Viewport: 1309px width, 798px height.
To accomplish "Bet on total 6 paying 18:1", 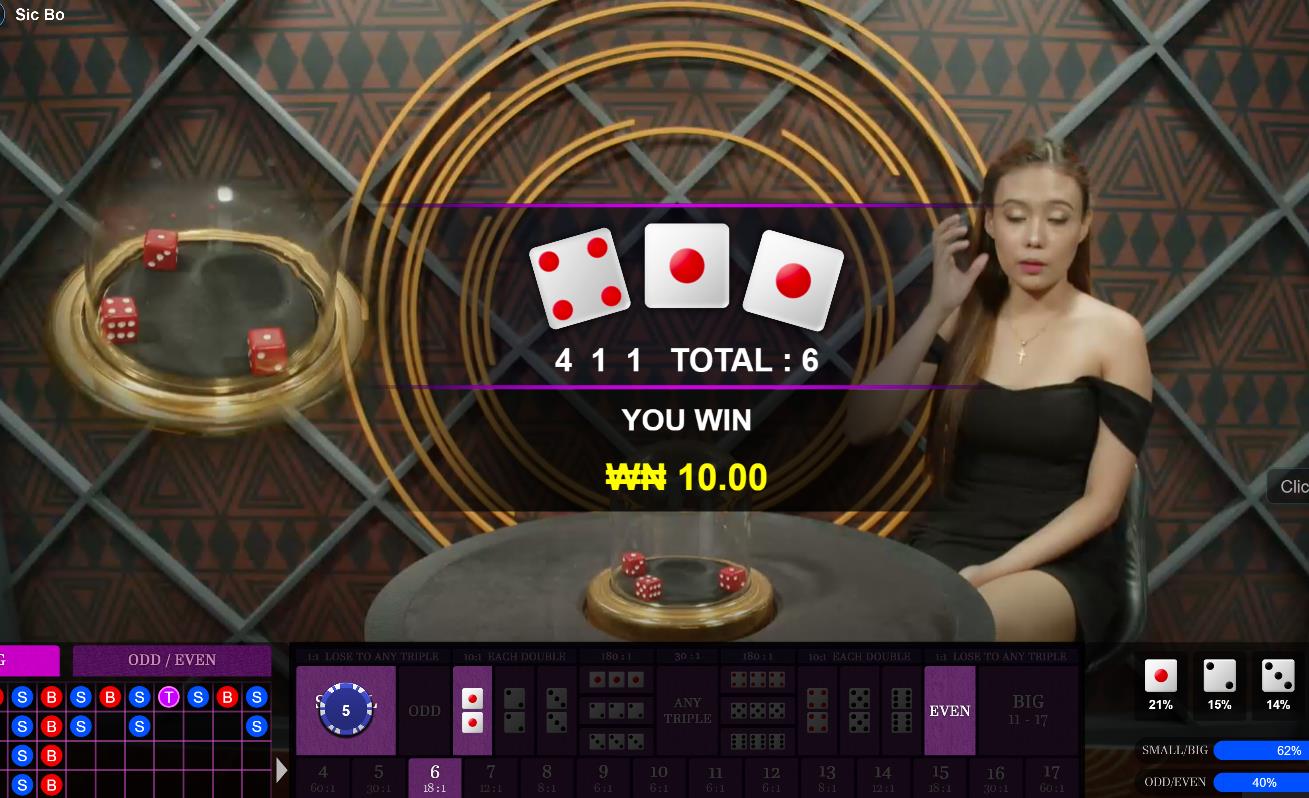I will click(434, 778).
